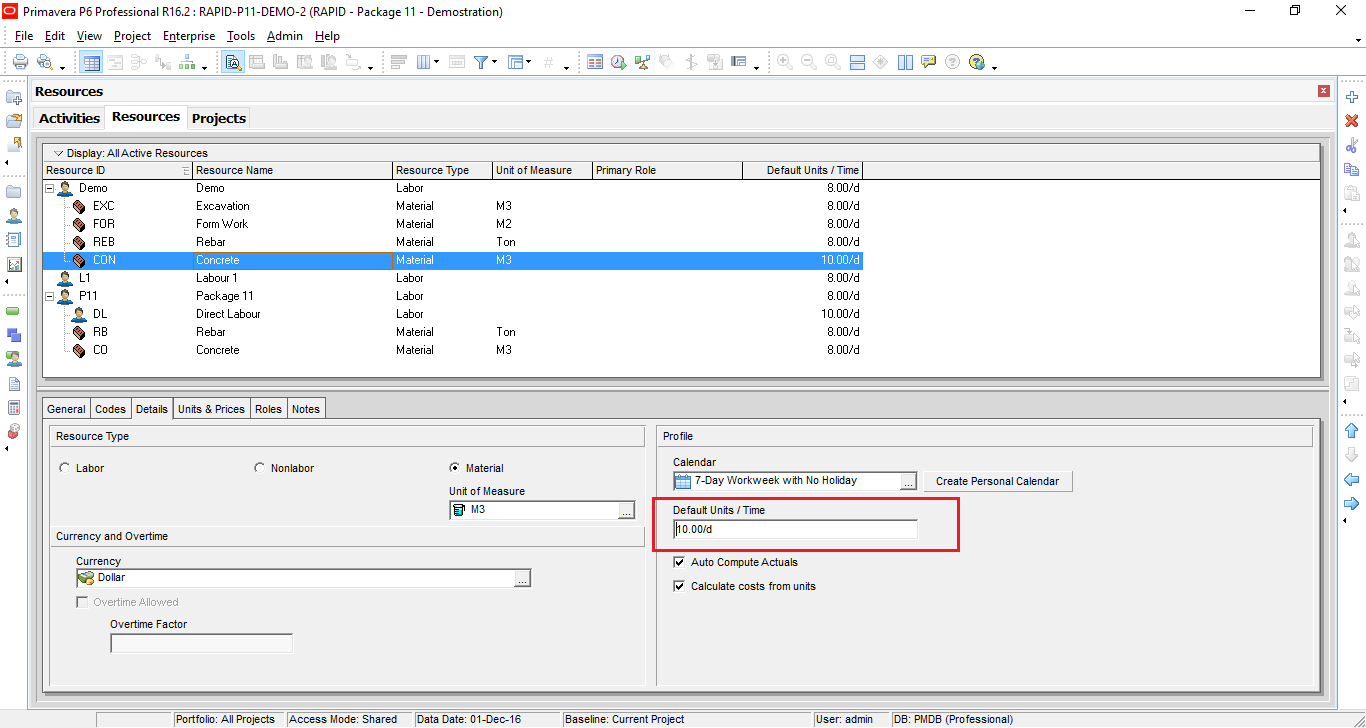The width and height of the screenshot is (1366, 728).
Task: Click the Zoom In magnifier icon
Action: (x=784, y=61)
